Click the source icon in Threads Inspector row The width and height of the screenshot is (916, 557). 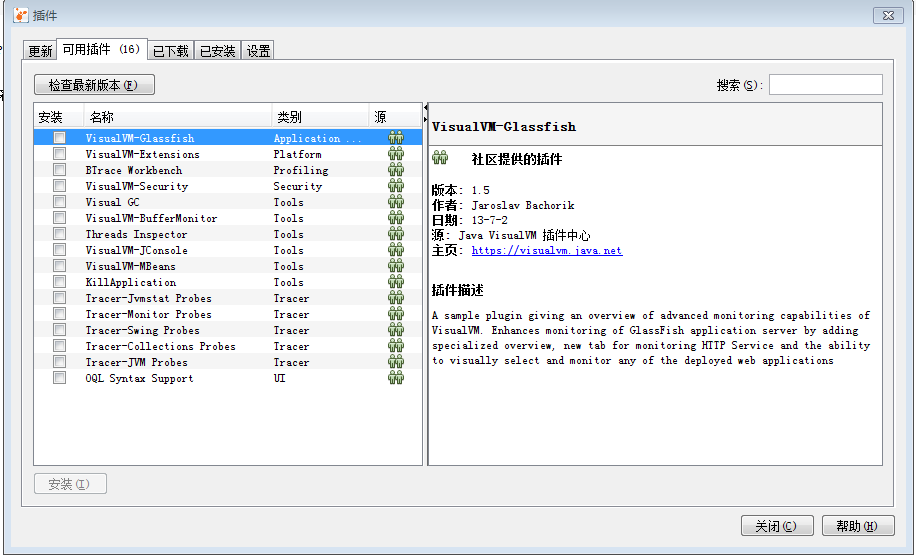396,234
